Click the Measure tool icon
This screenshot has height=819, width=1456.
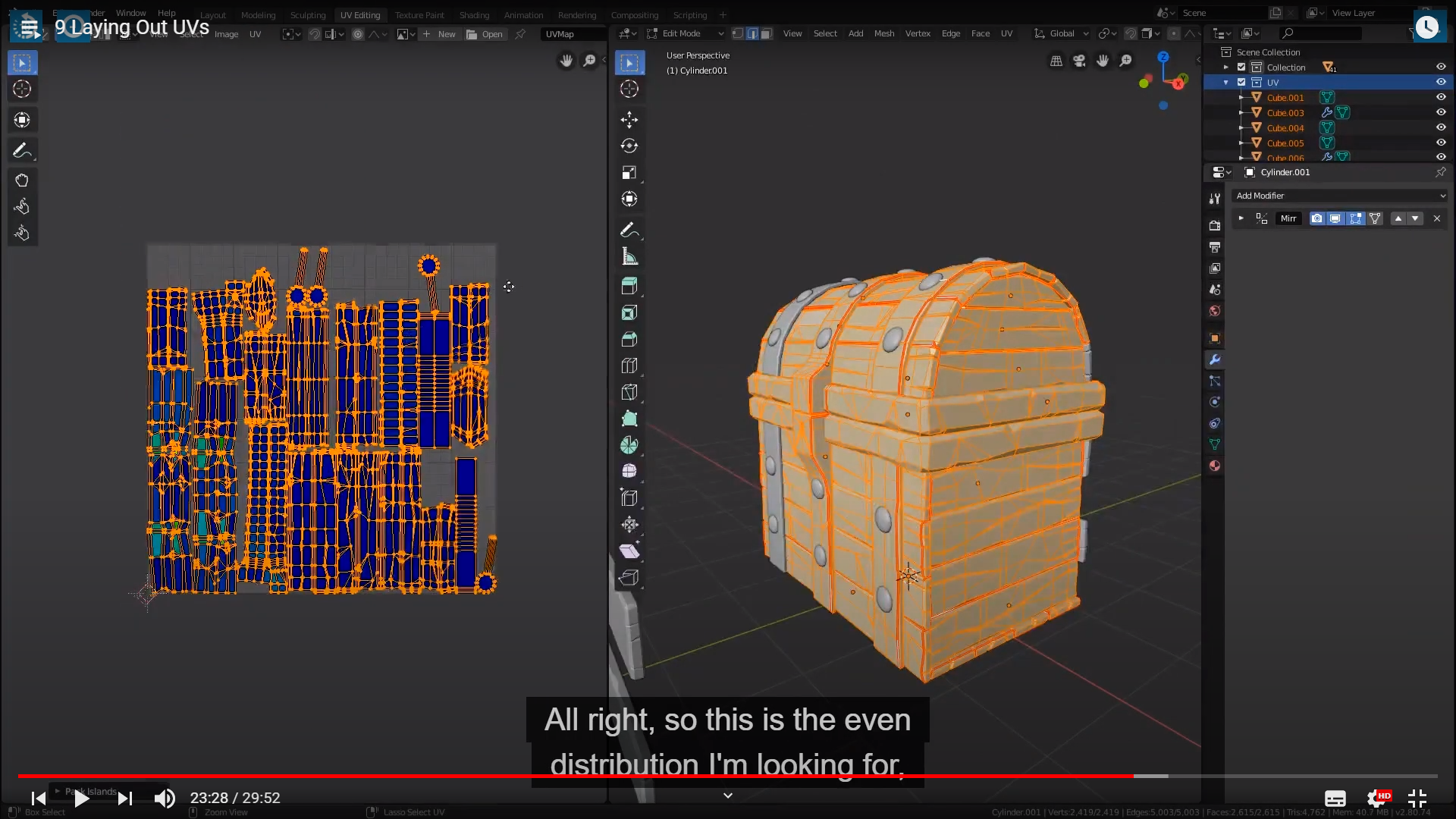[x=629, y=256]
